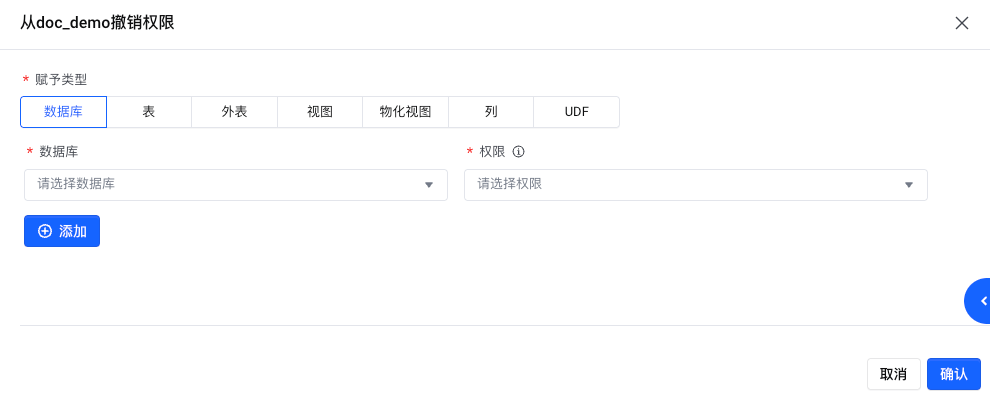Open the 请选择数据库 dropdown
Screen dimensions: 990x397
[x=236, y=184]
